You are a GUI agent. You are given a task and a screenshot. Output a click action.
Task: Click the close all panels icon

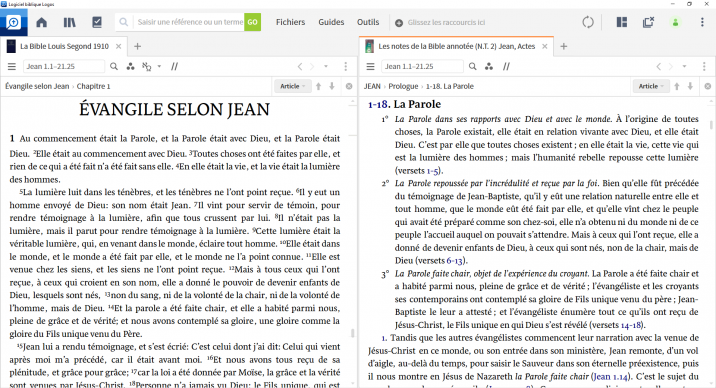(x=648, y=22)
